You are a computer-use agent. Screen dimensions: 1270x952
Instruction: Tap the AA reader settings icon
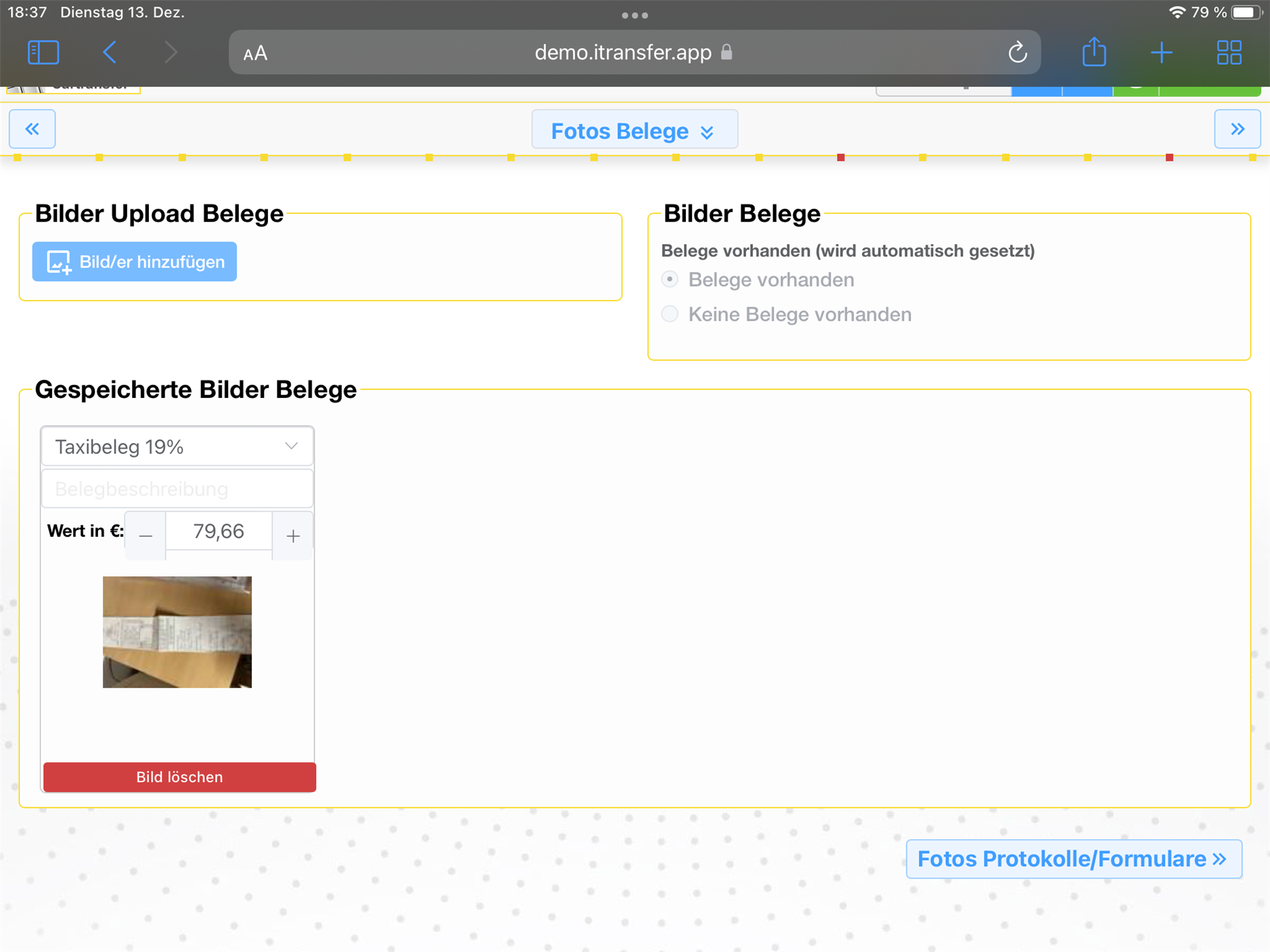click(255, 53)
